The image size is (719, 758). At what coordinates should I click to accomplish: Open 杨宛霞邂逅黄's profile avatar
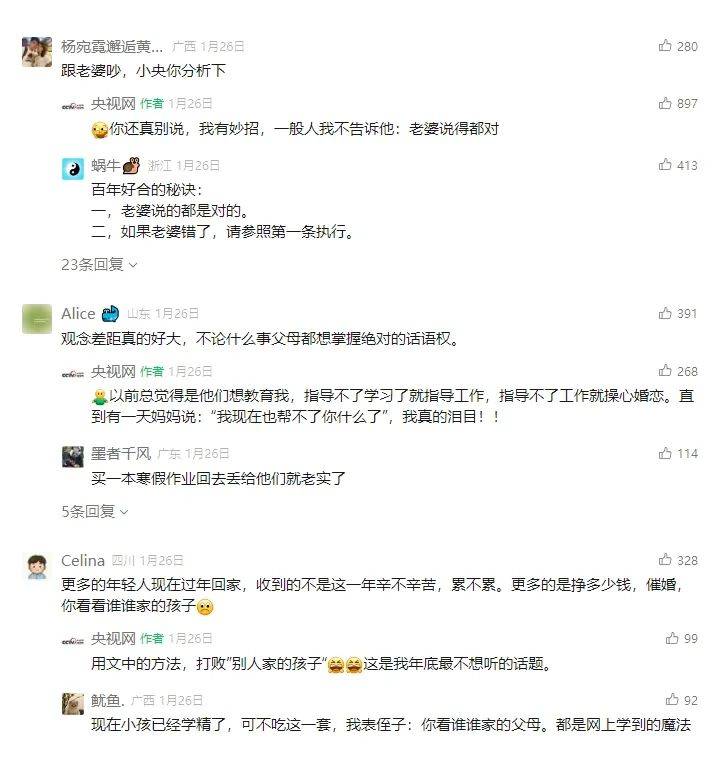(x=37, y=52)
